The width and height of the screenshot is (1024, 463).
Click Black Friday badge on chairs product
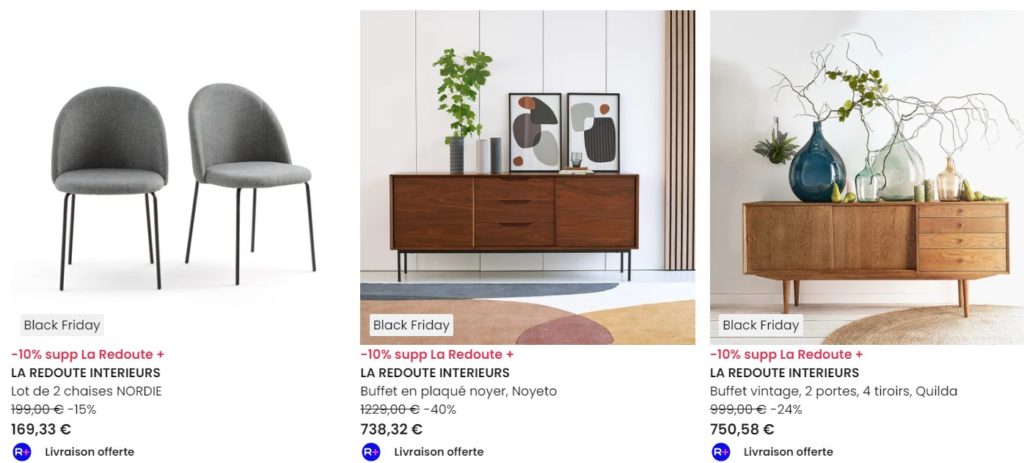[62, 325]
